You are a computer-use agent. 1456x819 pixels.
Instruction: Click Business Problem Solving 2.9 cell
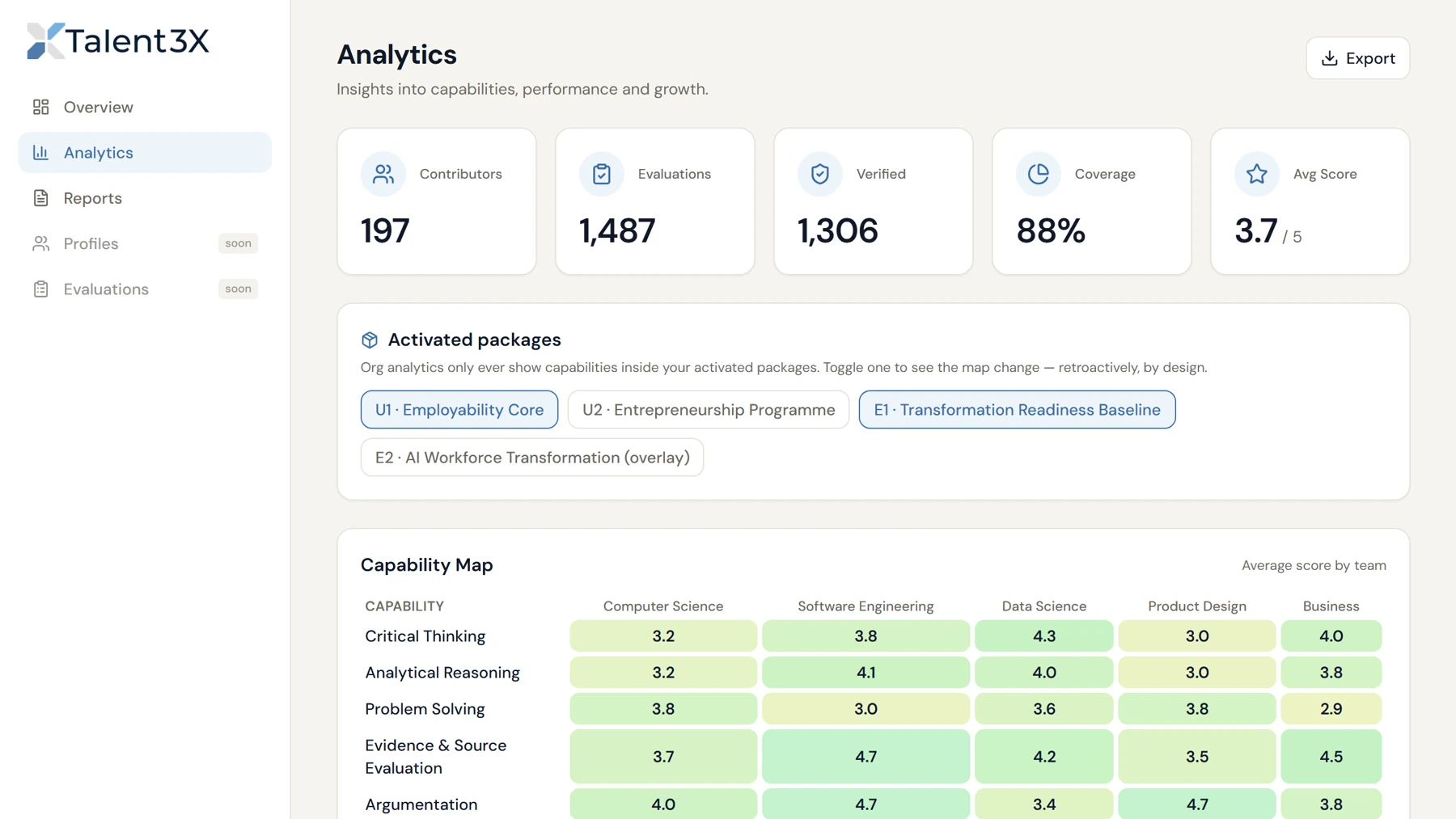[1331, 709]
